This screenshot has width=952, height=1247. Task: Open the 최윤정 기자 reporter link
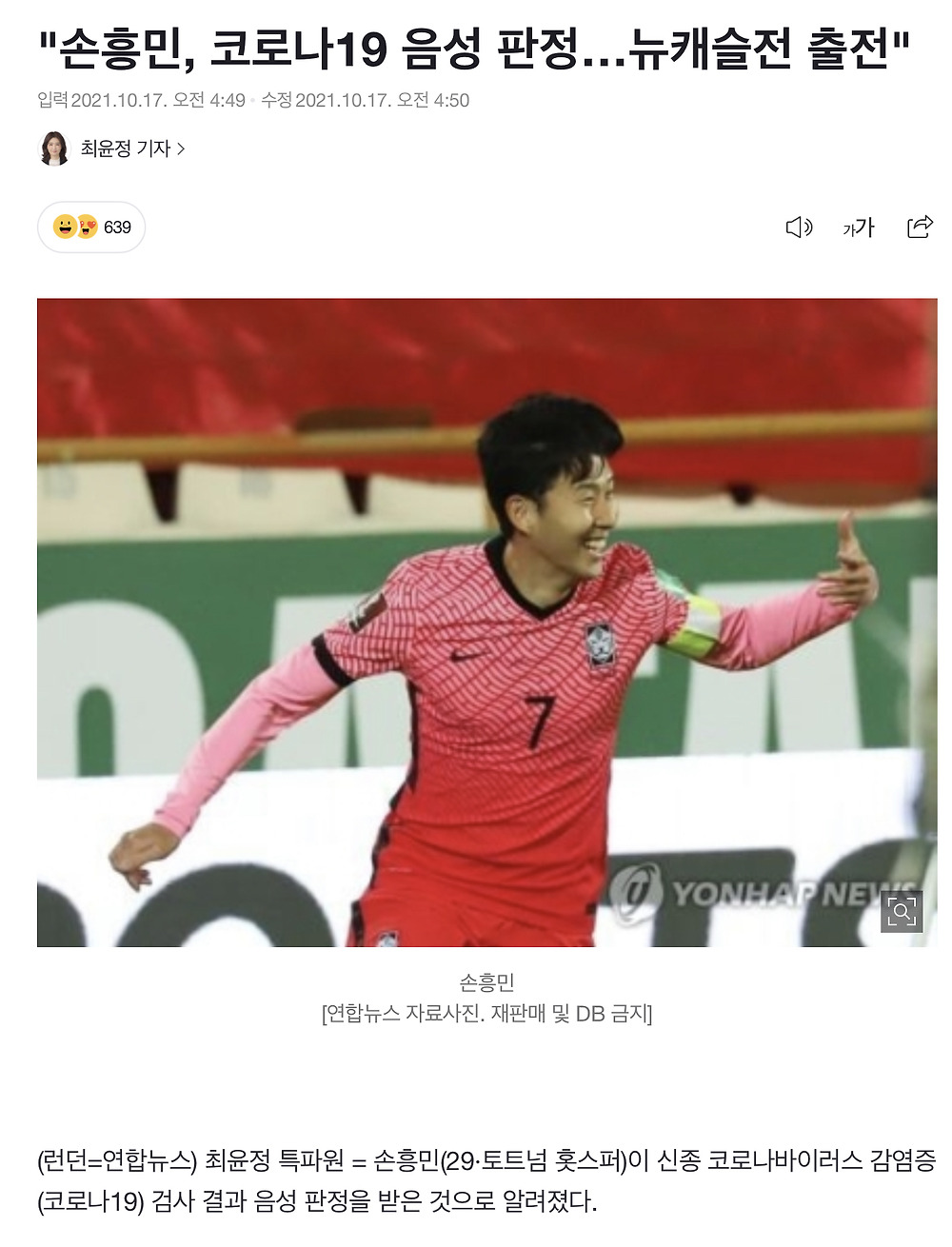tap(125, 148)
